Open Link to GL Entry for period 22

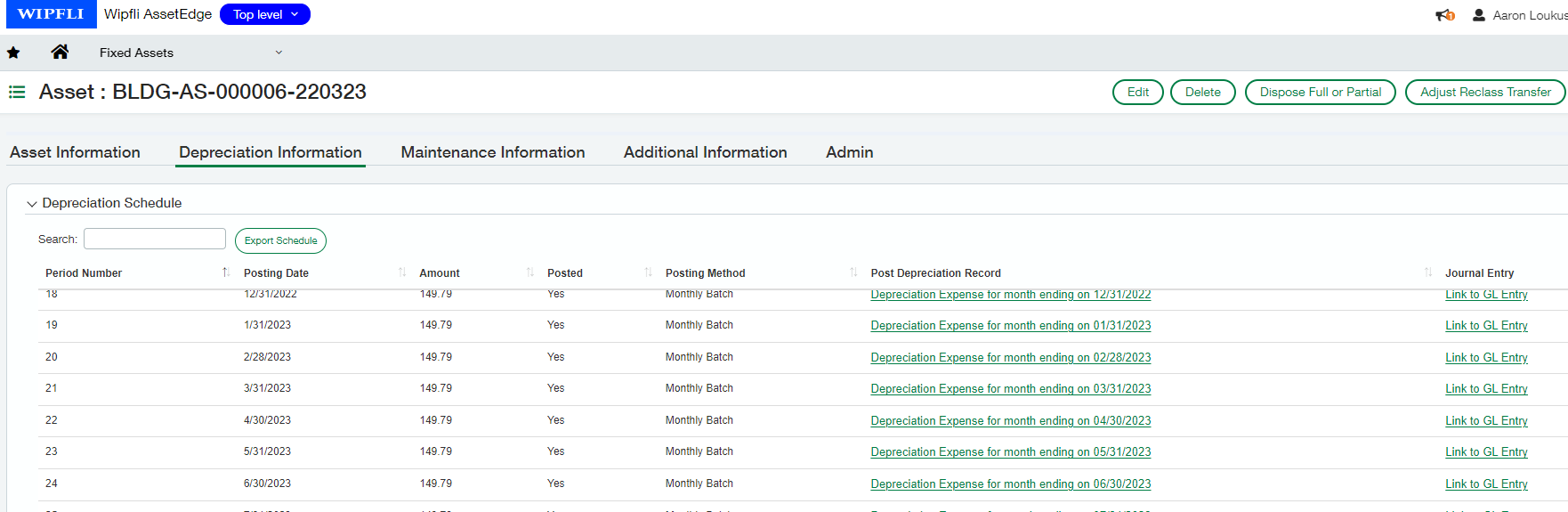[x=1485, y=420]
